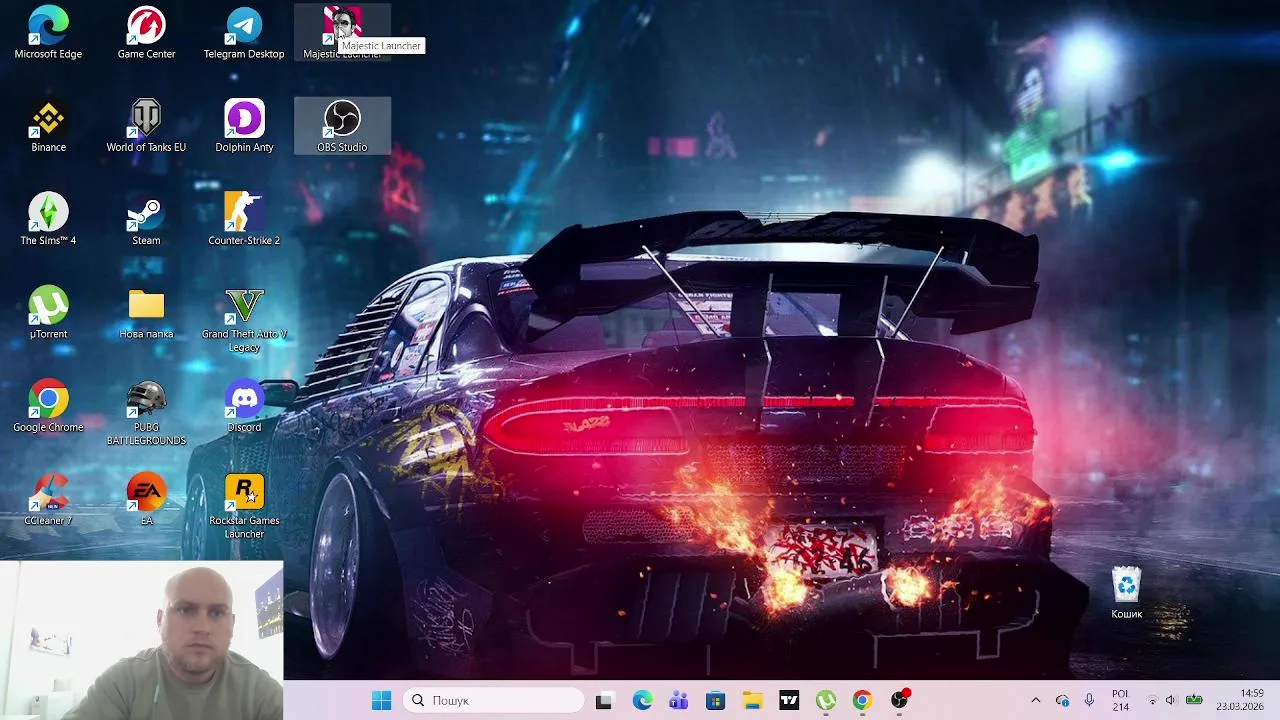Select the CCleaner 7 desktop icon
The height and width of the screenshot is (720, 1280).
coord(48,498)
